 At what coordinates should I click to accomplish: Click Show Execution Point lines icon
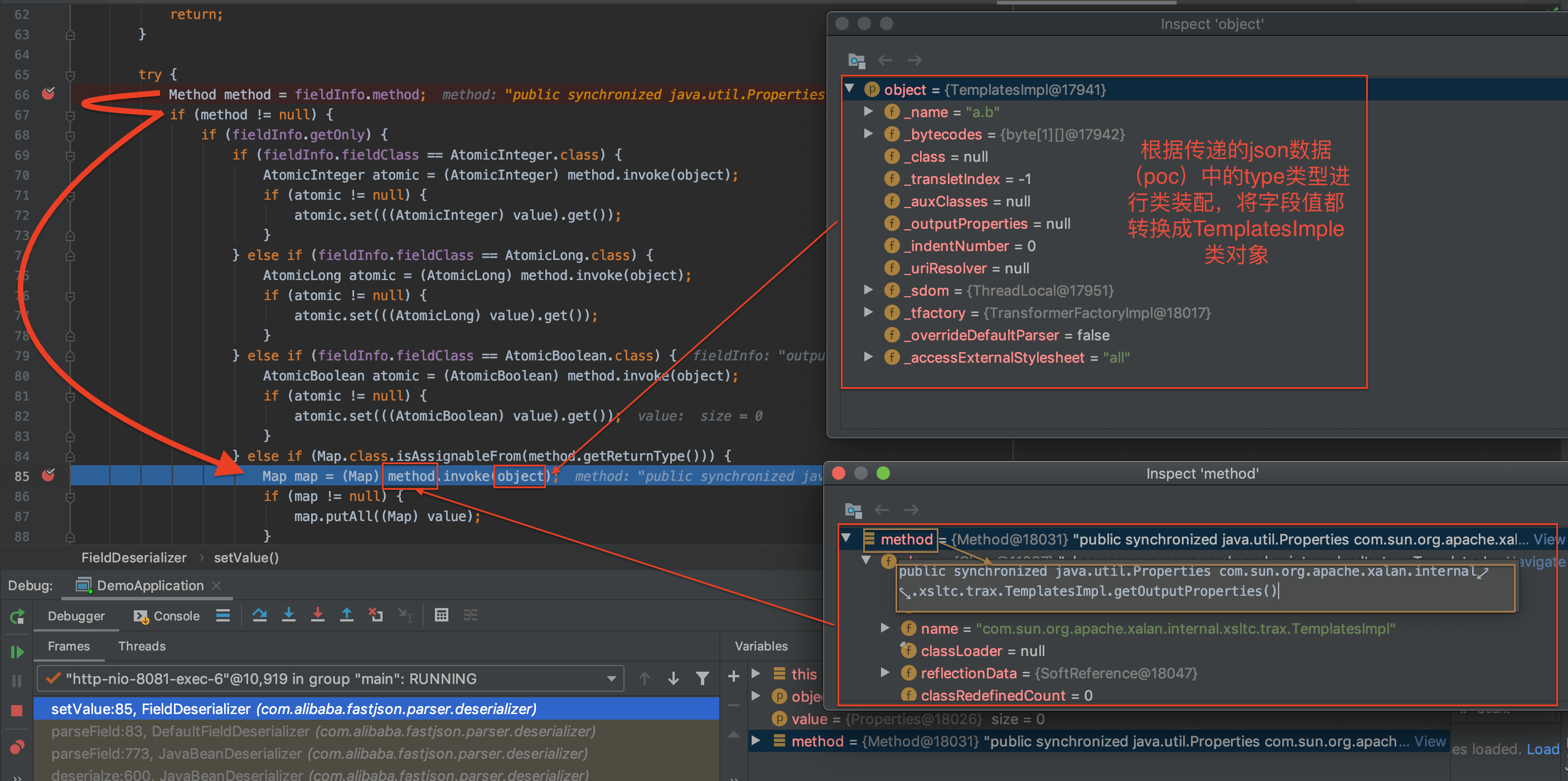(223, 615)
